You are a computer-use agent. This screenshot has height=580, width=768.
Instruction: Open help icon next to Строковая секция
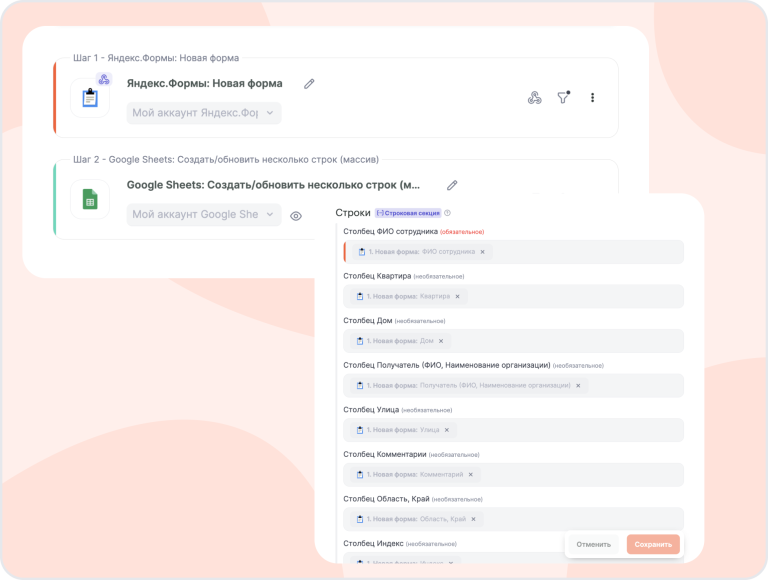coord(447,213)
